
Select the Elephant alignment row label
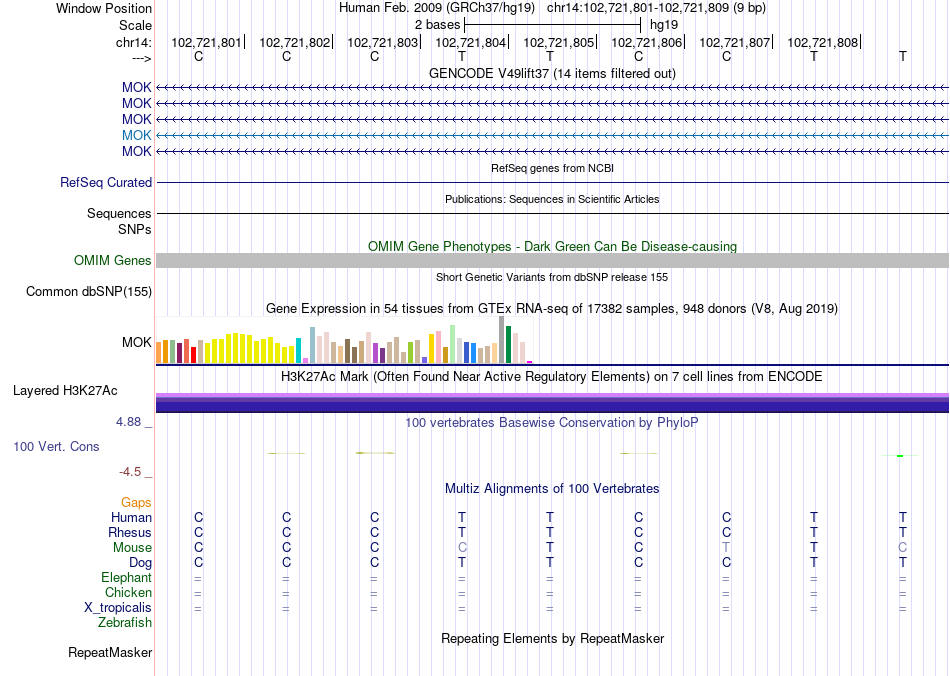point(127,577)
